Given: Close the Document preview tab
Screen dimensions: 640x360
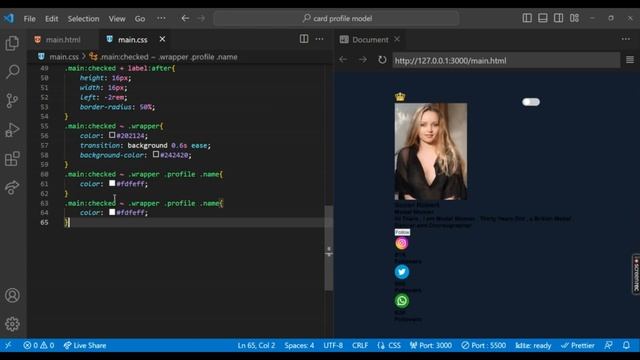Looking at the screenshot, I should click(x=397, y=39).
